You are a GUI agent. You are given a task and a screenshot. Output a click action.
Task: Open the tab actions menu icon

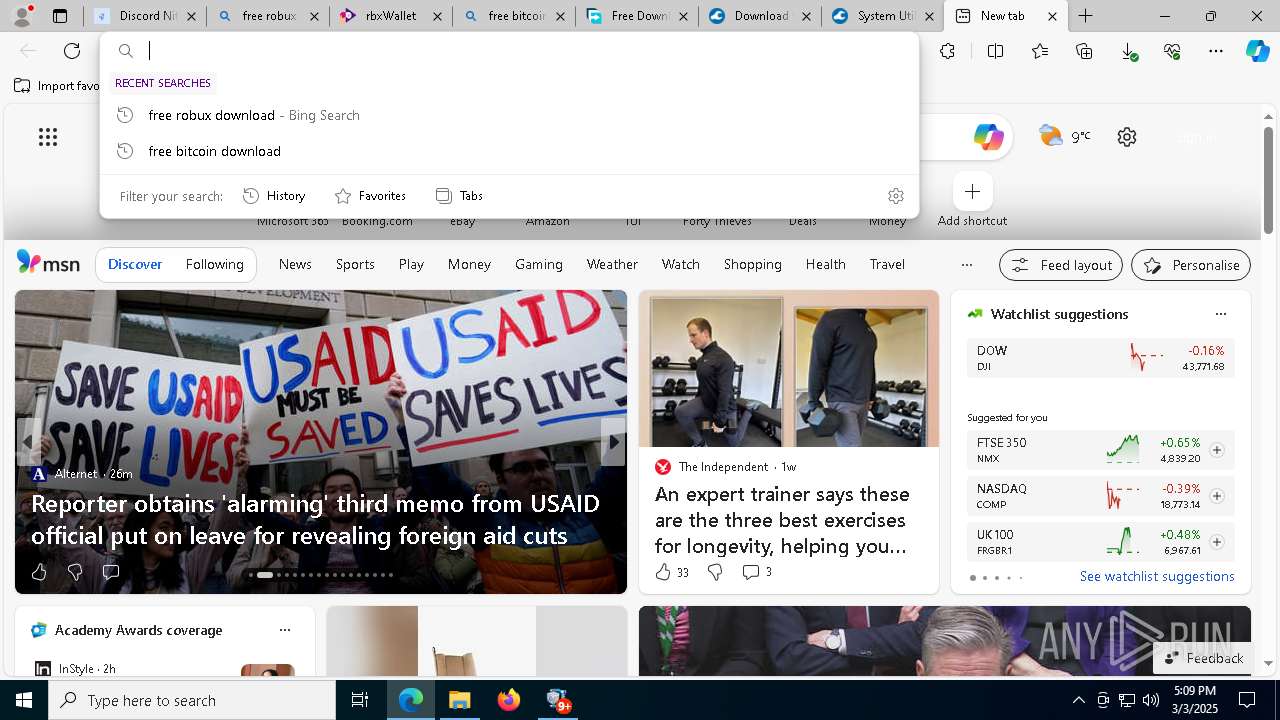tap(60, 16)
